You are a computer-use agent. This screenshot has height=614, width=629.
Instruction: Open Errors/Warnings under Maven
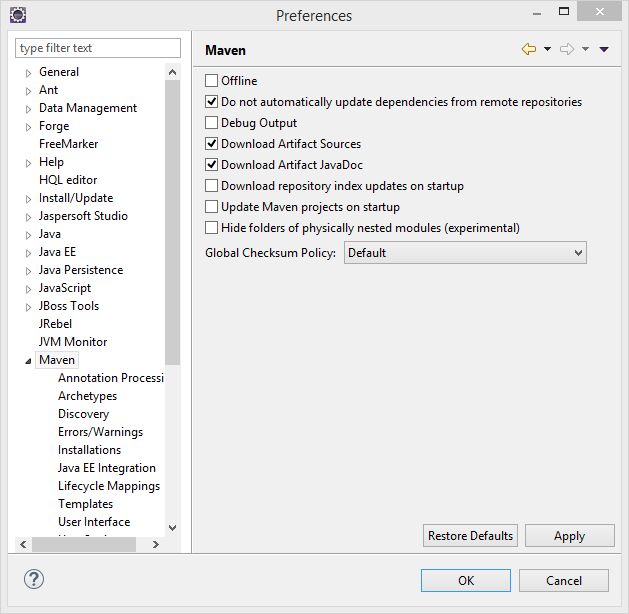[100, 432]
